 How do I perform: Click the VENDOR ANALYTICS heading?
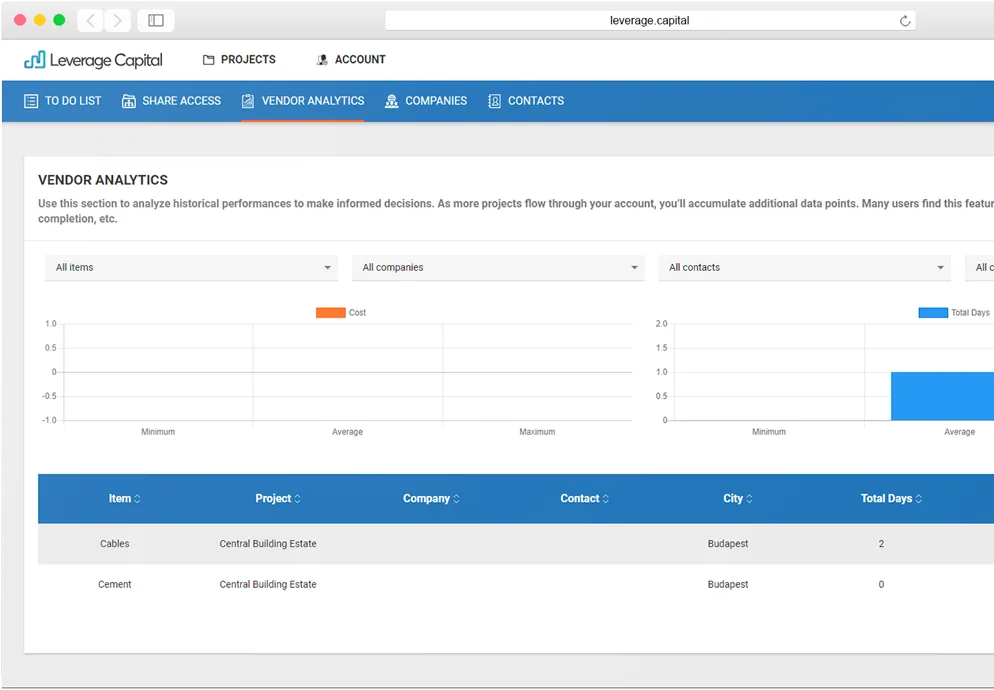tap(103, 180)
